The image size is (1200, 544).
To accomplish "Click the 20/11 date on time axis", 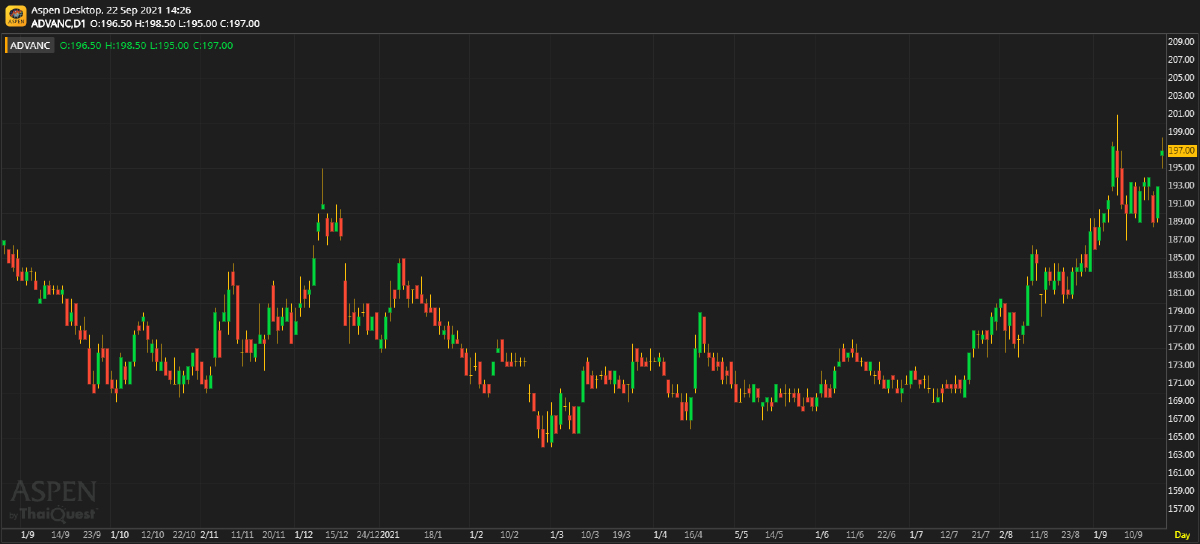I will 274,536.
